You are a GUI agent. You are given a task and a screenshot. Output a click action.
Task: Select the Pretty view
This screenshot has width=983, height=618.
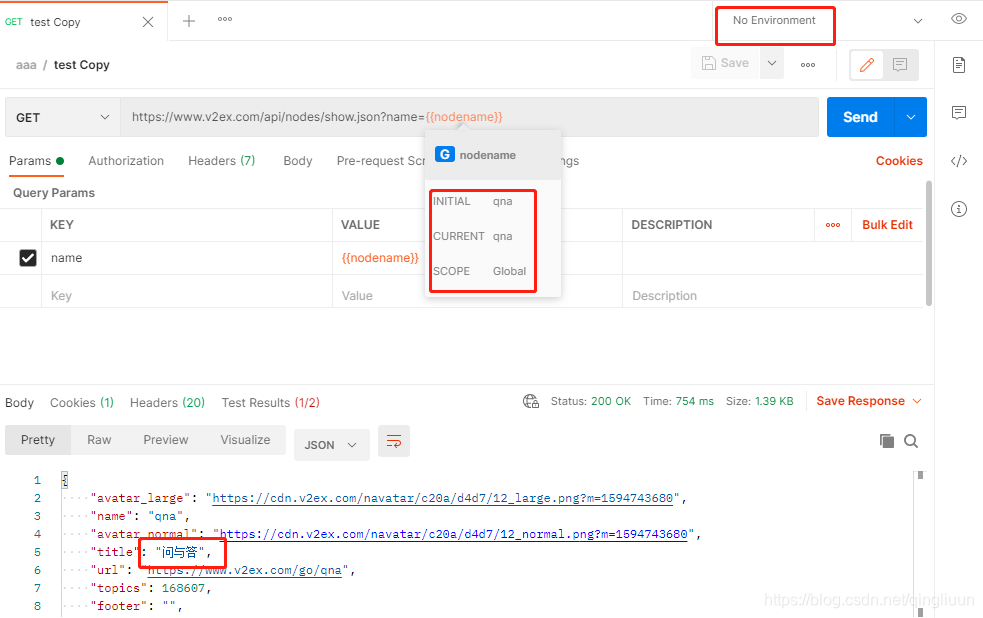38,440
